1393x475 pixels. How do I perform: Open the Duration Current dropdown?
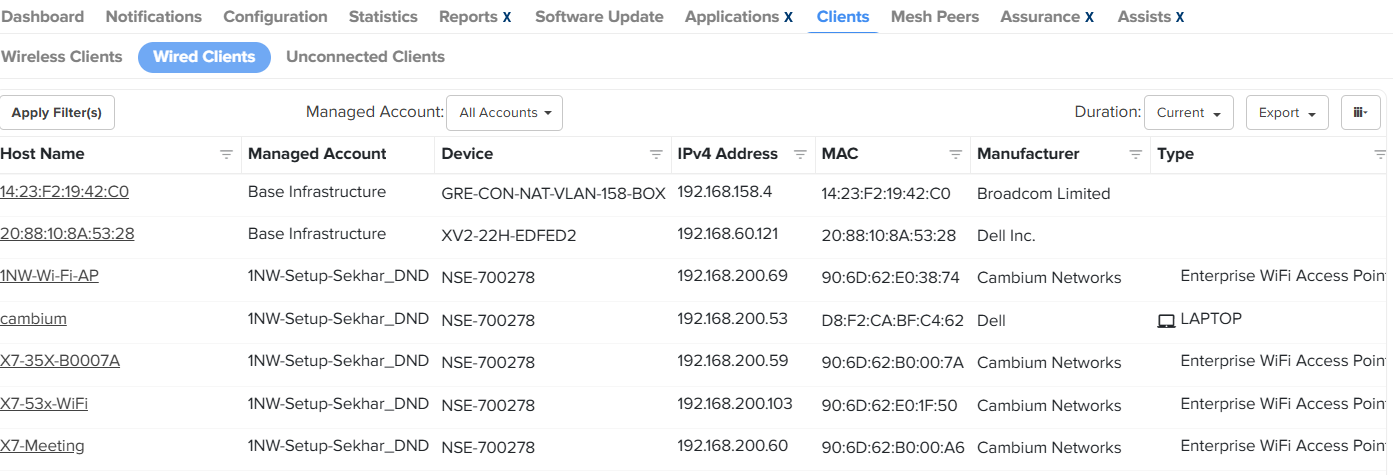tap(1188, 113)
